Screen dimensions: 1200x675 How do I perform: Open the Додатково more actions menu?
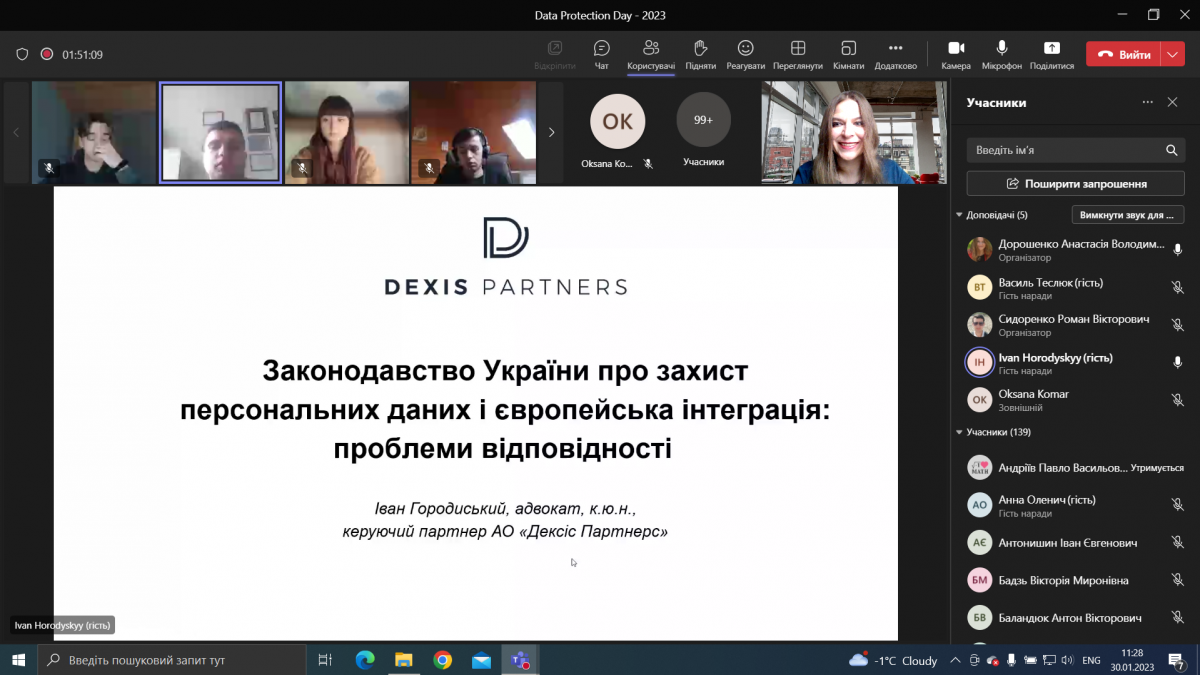895,54
